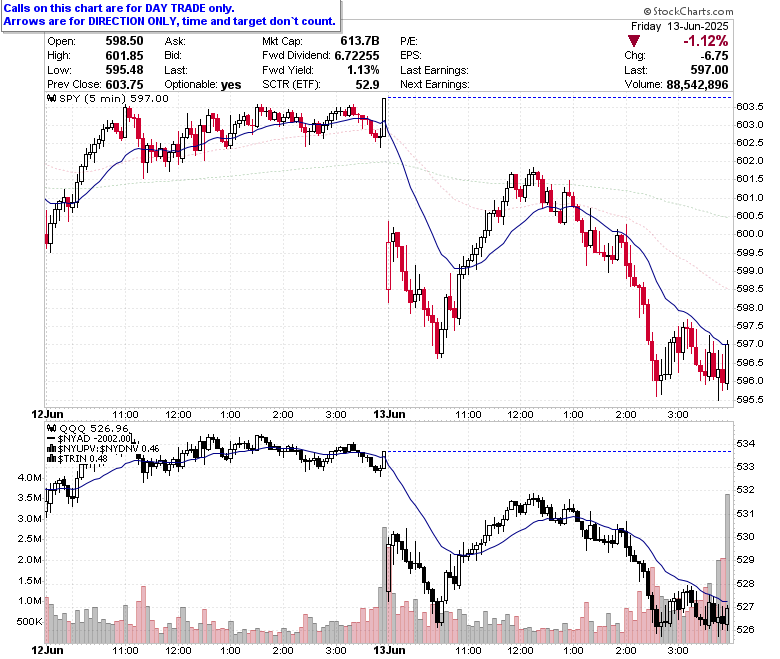Click the Friday 13-Jun-2025 date text
Image resolution: width=780 pixels, height=659 pixels.
[680, 26]
